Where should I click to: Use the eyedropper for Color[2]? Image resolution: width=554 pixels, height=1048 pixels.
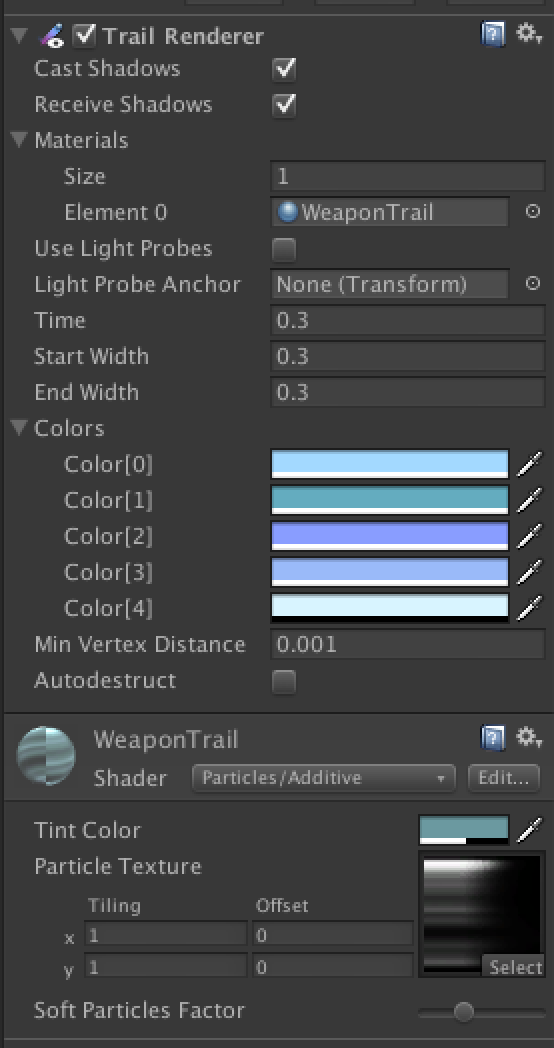tap(529, 536)
